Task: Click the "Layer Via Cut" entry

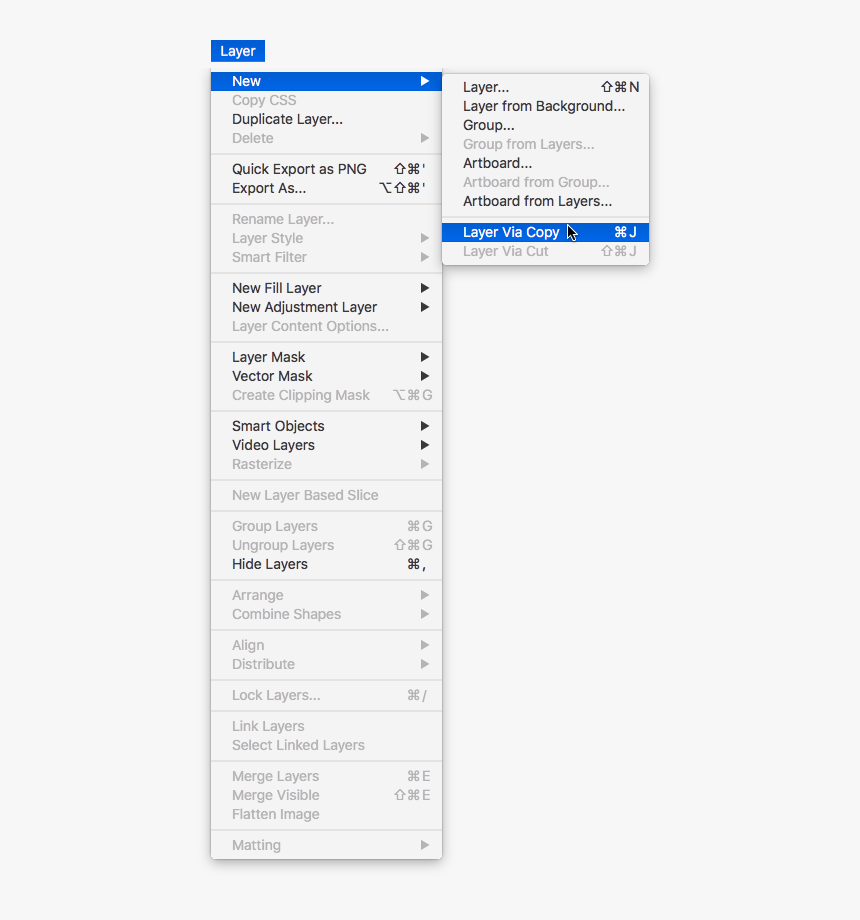Action: 507,251
